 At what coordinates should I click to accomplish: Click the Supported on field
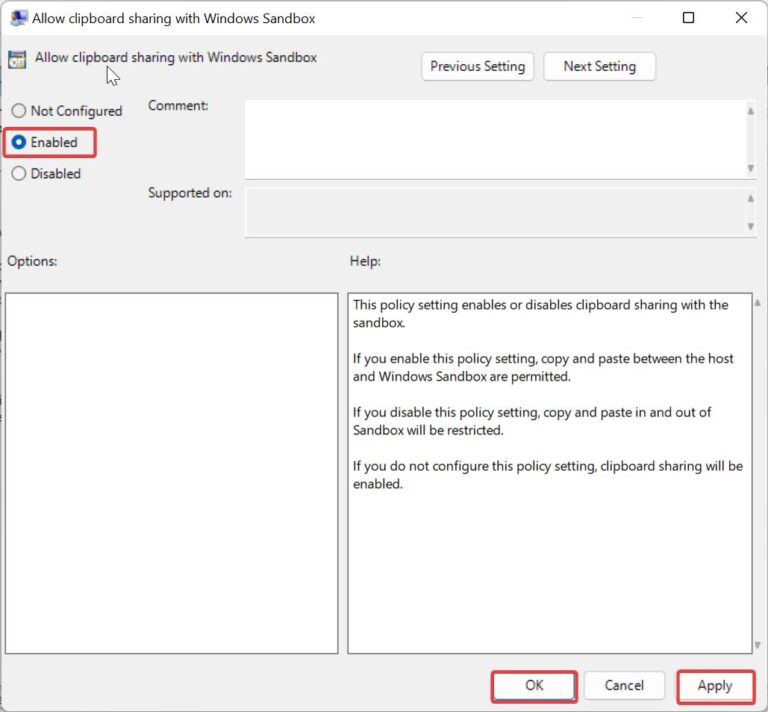coord(495,212)
